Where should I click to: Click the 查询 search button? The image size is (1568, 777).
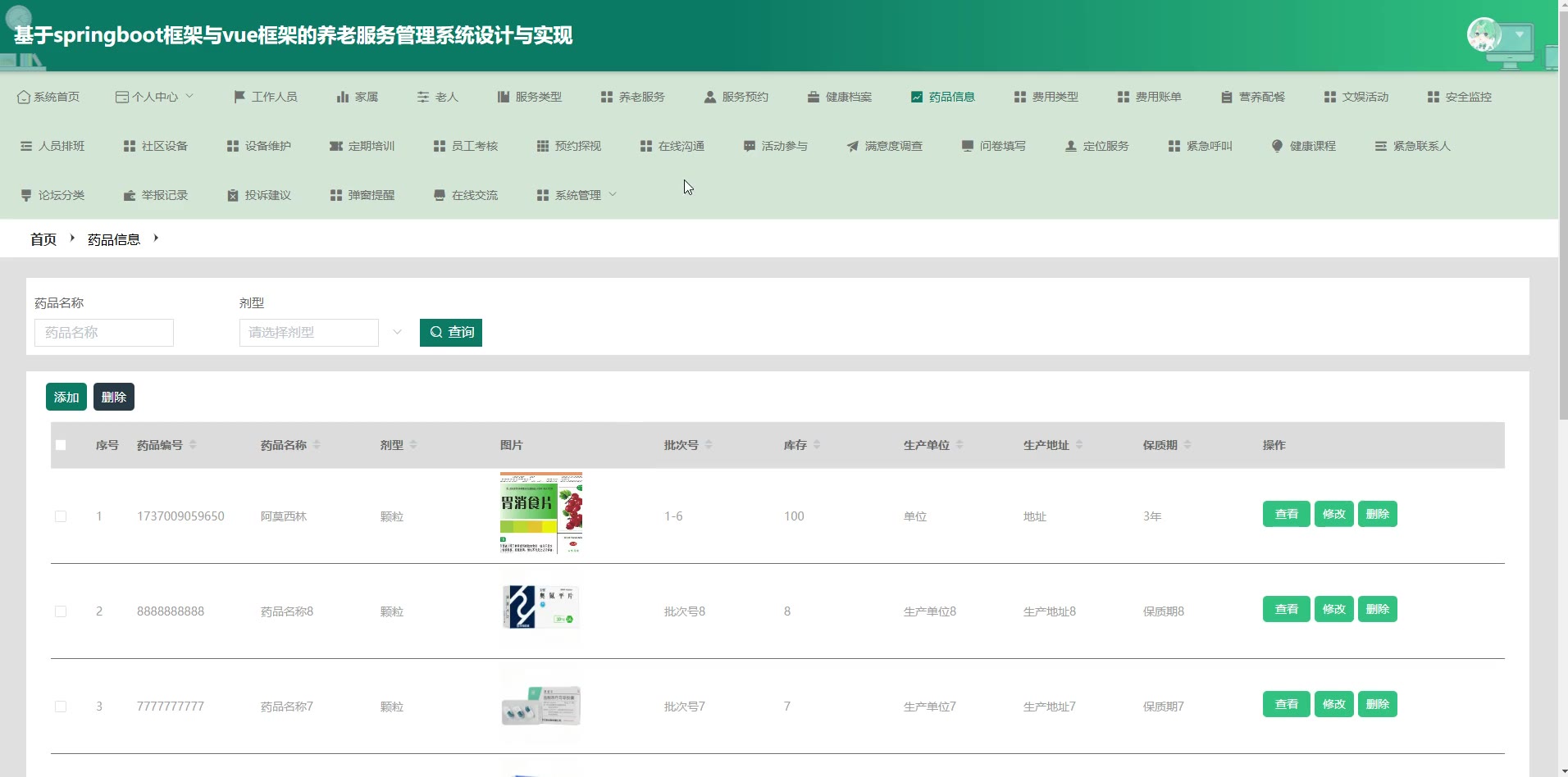pos(451,333)
